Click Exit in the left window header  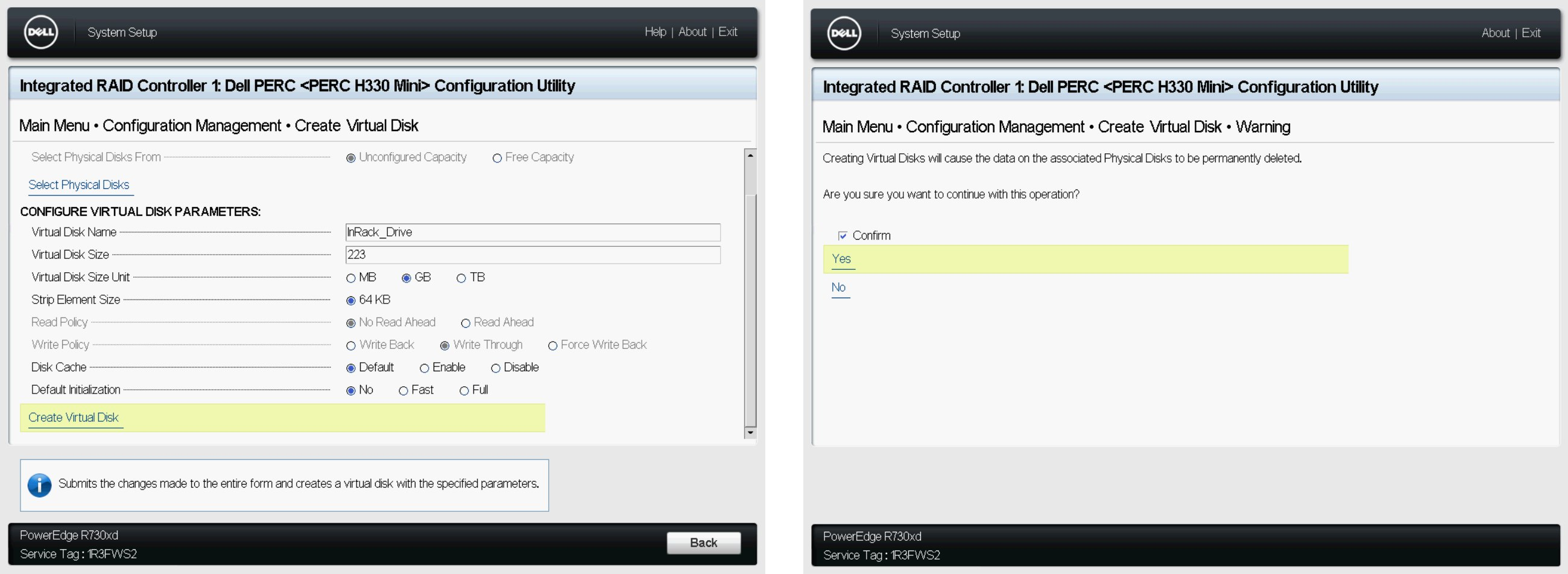click(x=727, y=31)
